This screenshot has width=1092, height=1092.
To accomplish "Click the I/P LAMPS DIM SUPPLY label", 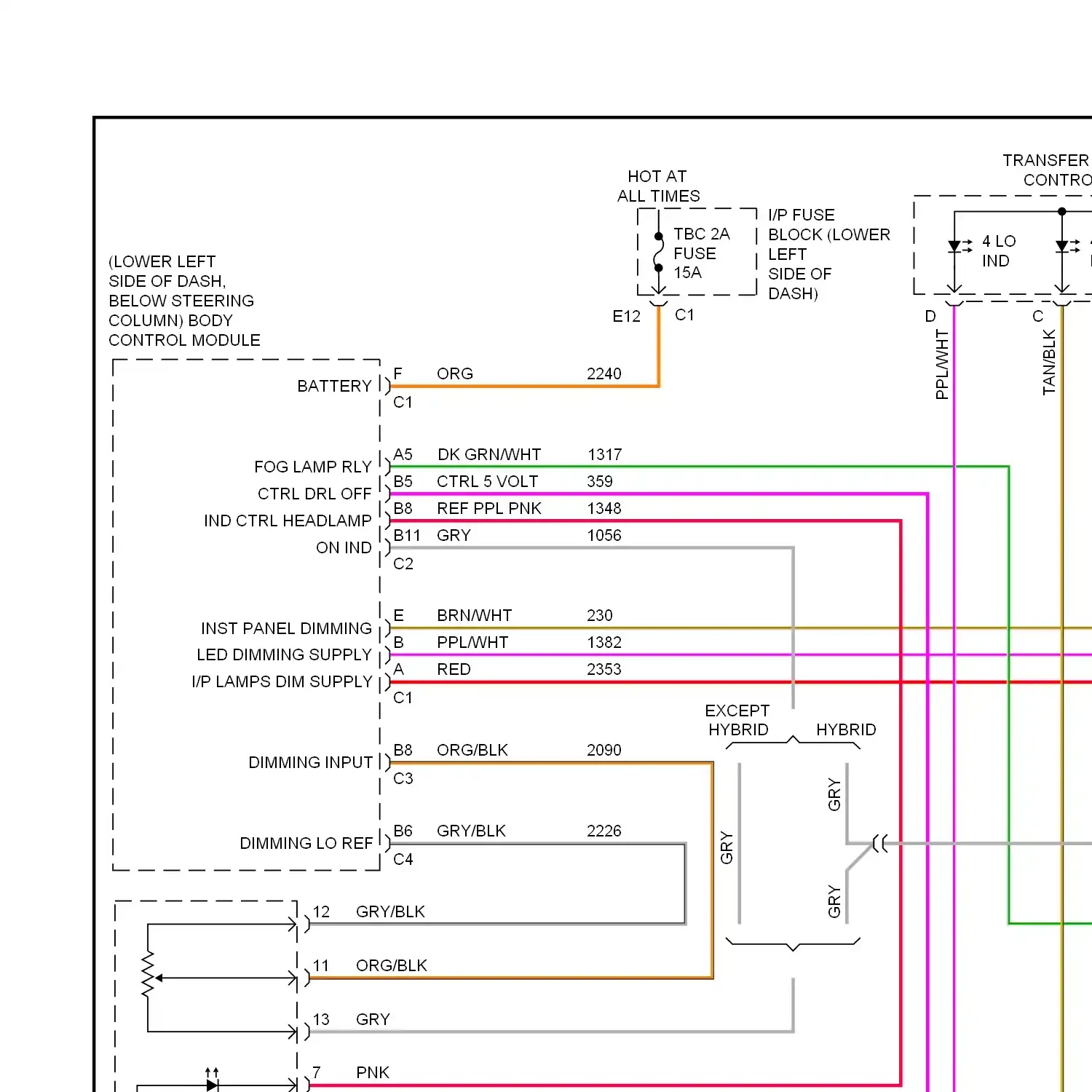I will pos(282,681).
